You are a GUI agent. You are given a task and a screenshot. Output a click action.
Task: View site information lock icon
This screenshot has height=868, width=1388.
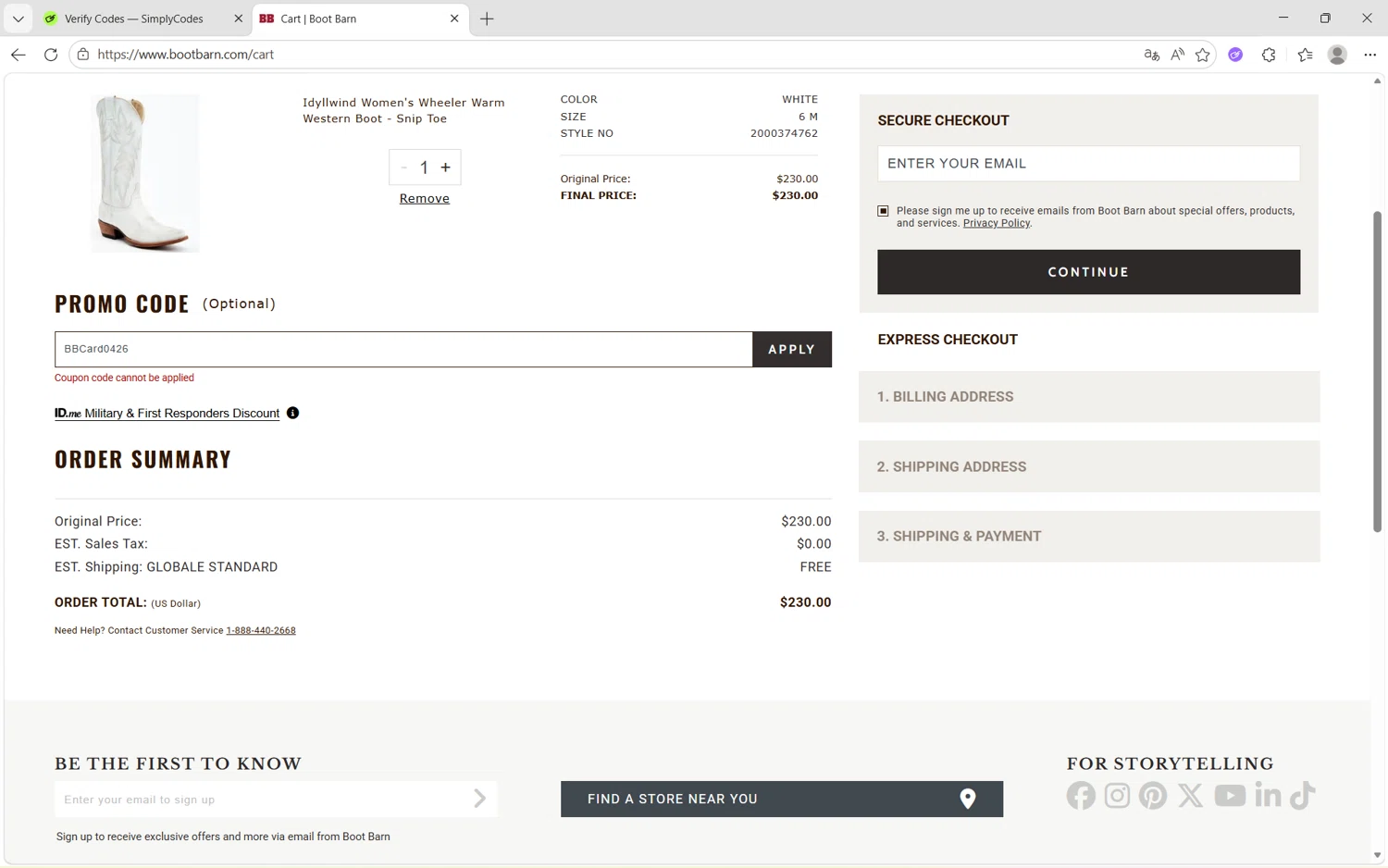click(83, 55)
